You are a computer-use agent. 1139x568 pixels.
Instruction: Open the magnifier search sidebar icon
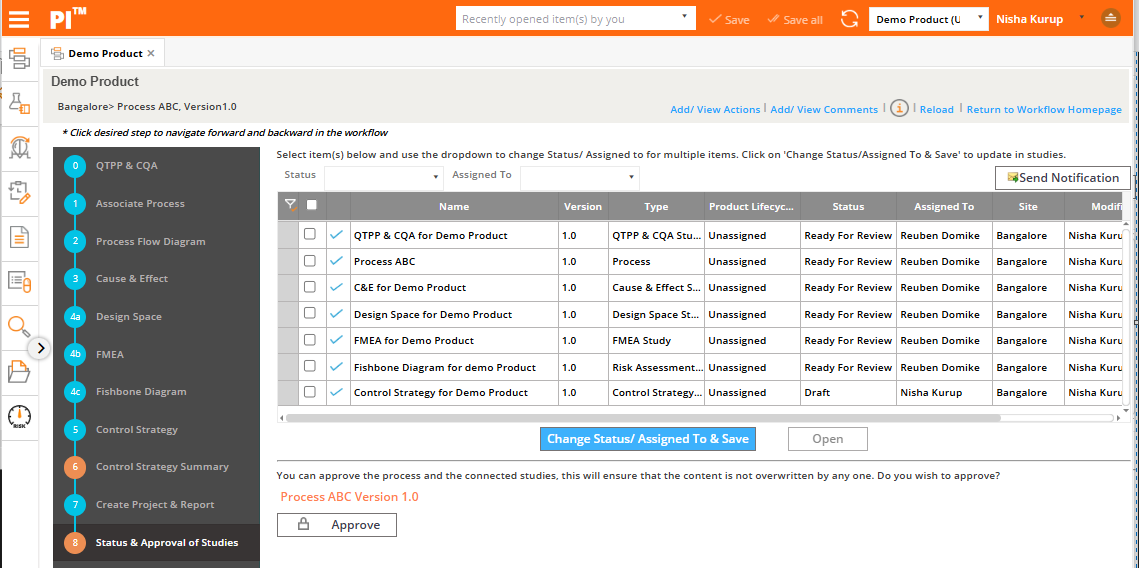tap(19, 326)
